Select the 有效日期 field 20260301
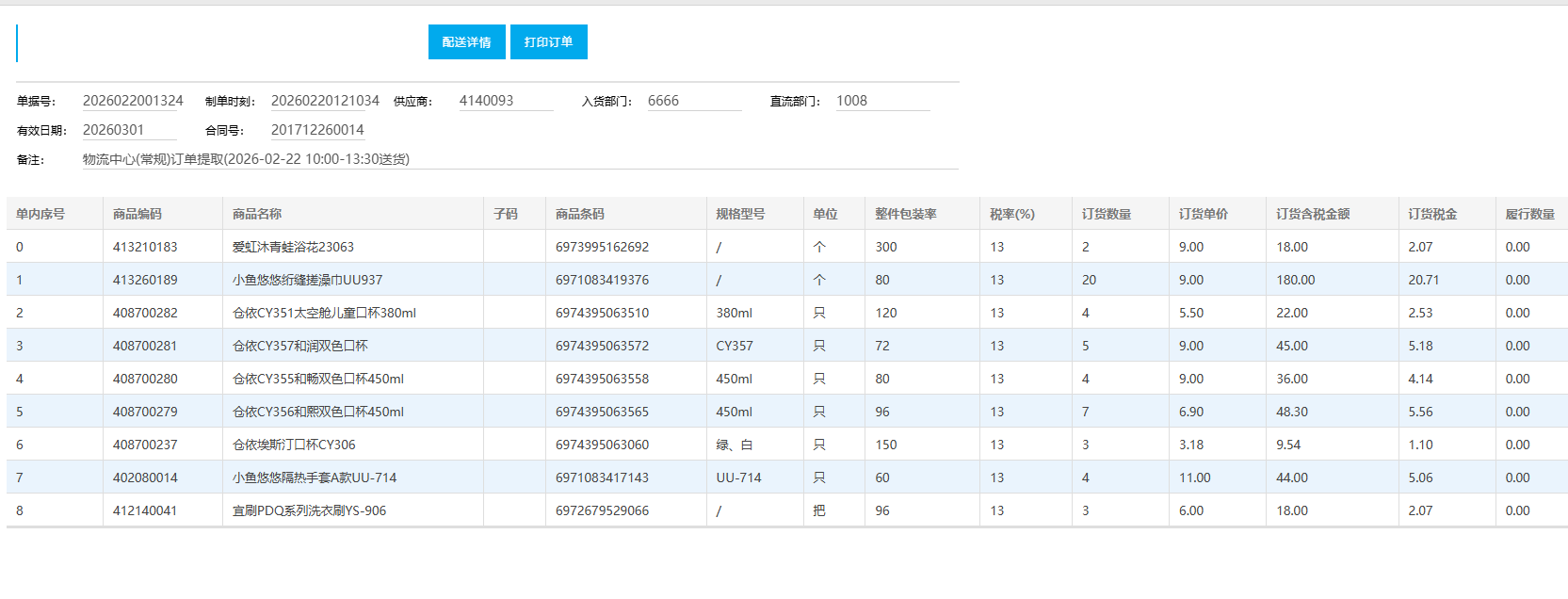The height and width of the screenshot is (599, 1568). click(129, 130)
